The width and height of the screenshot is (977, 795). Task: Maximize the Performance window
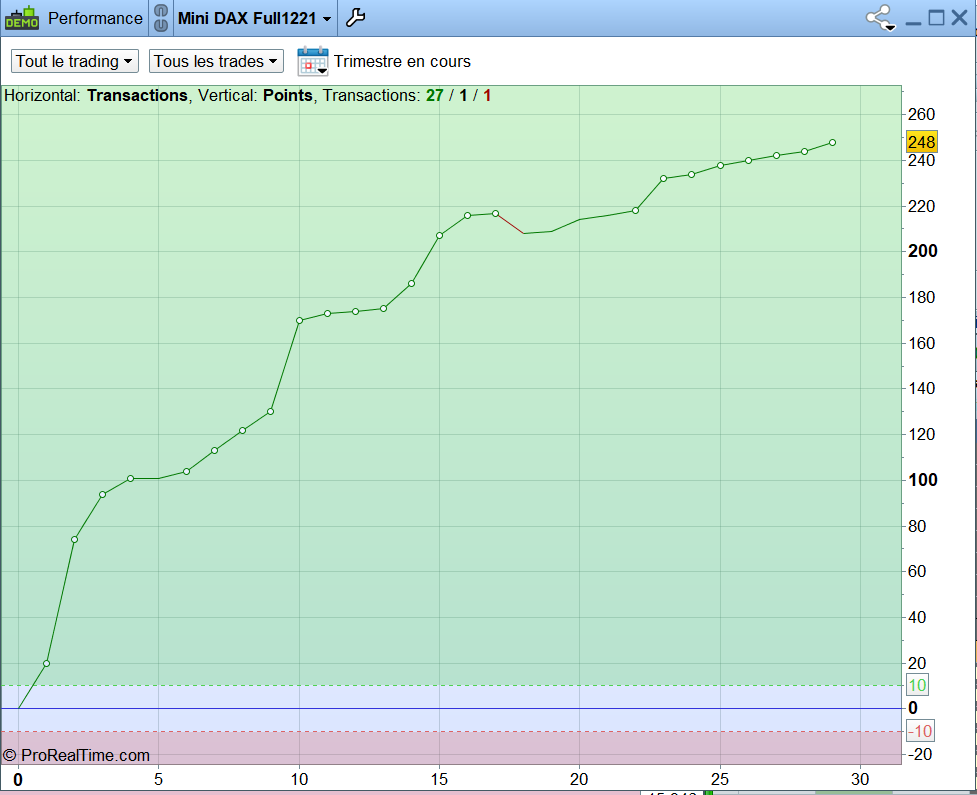936,18
